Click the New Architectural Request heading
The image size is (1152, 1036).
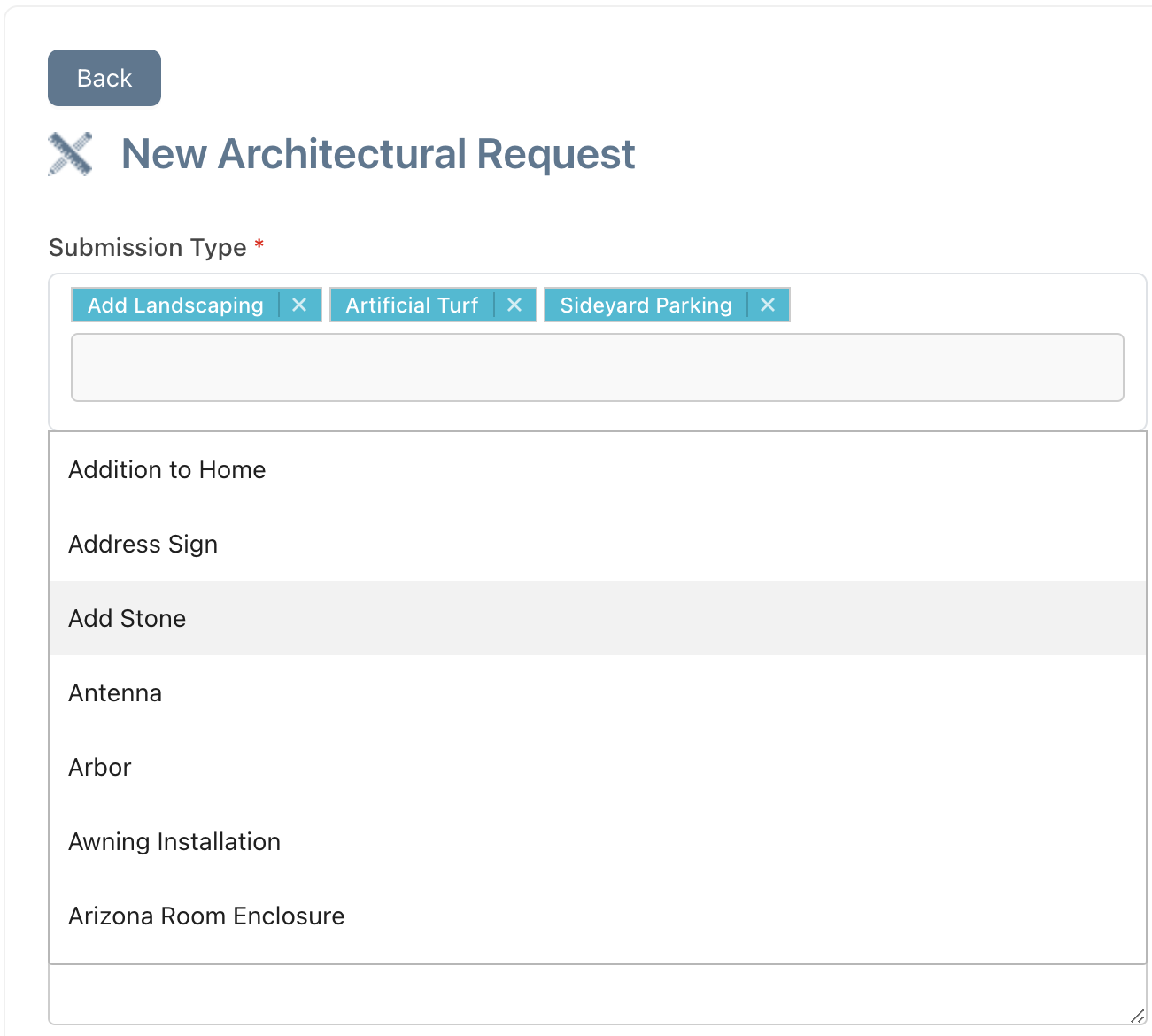(378, 154)
